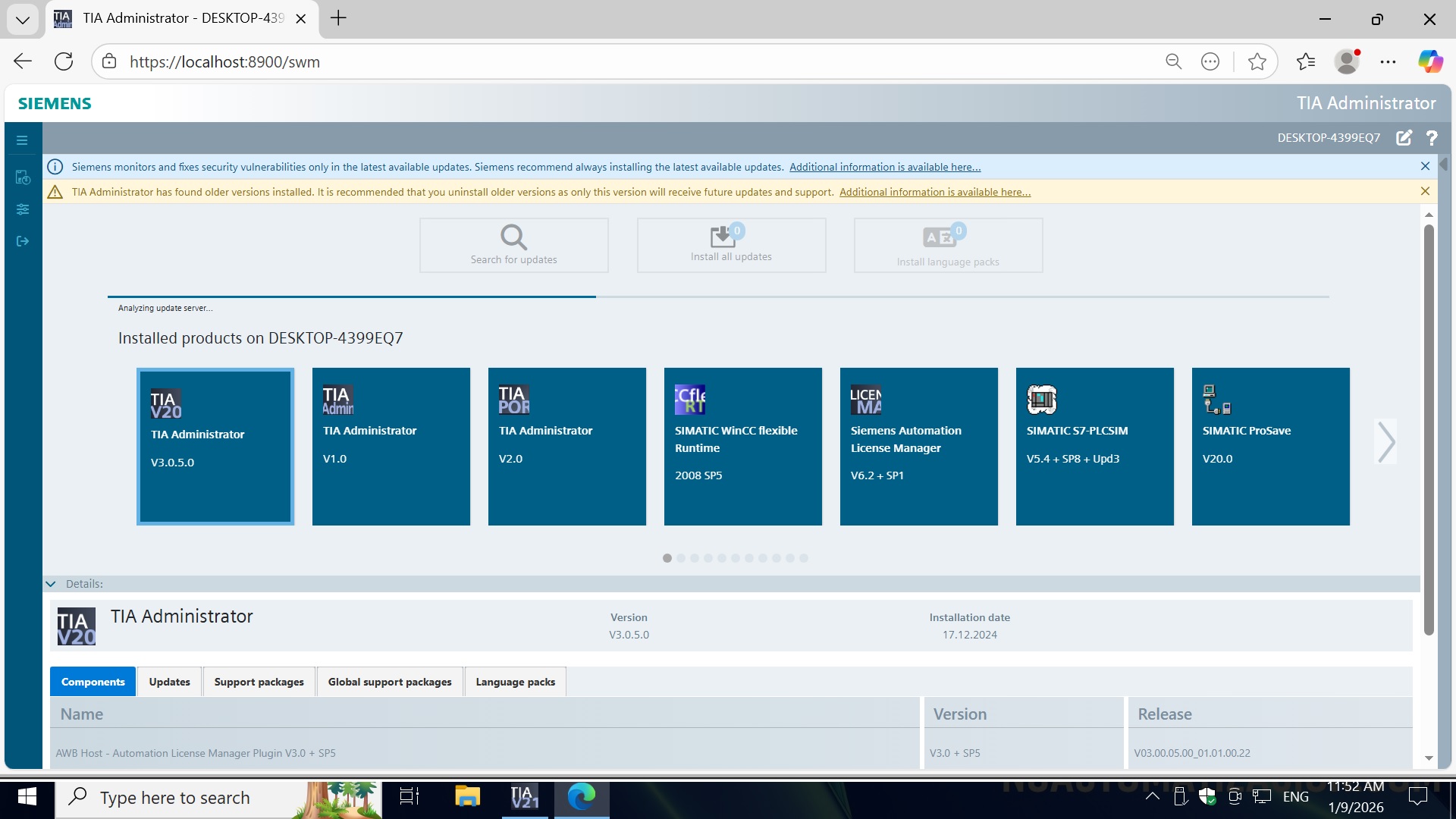Switch to the Global support packages tab
The height and width of the screenshot is (819, 1456).
pyautogui.click(x=390, y=682)
